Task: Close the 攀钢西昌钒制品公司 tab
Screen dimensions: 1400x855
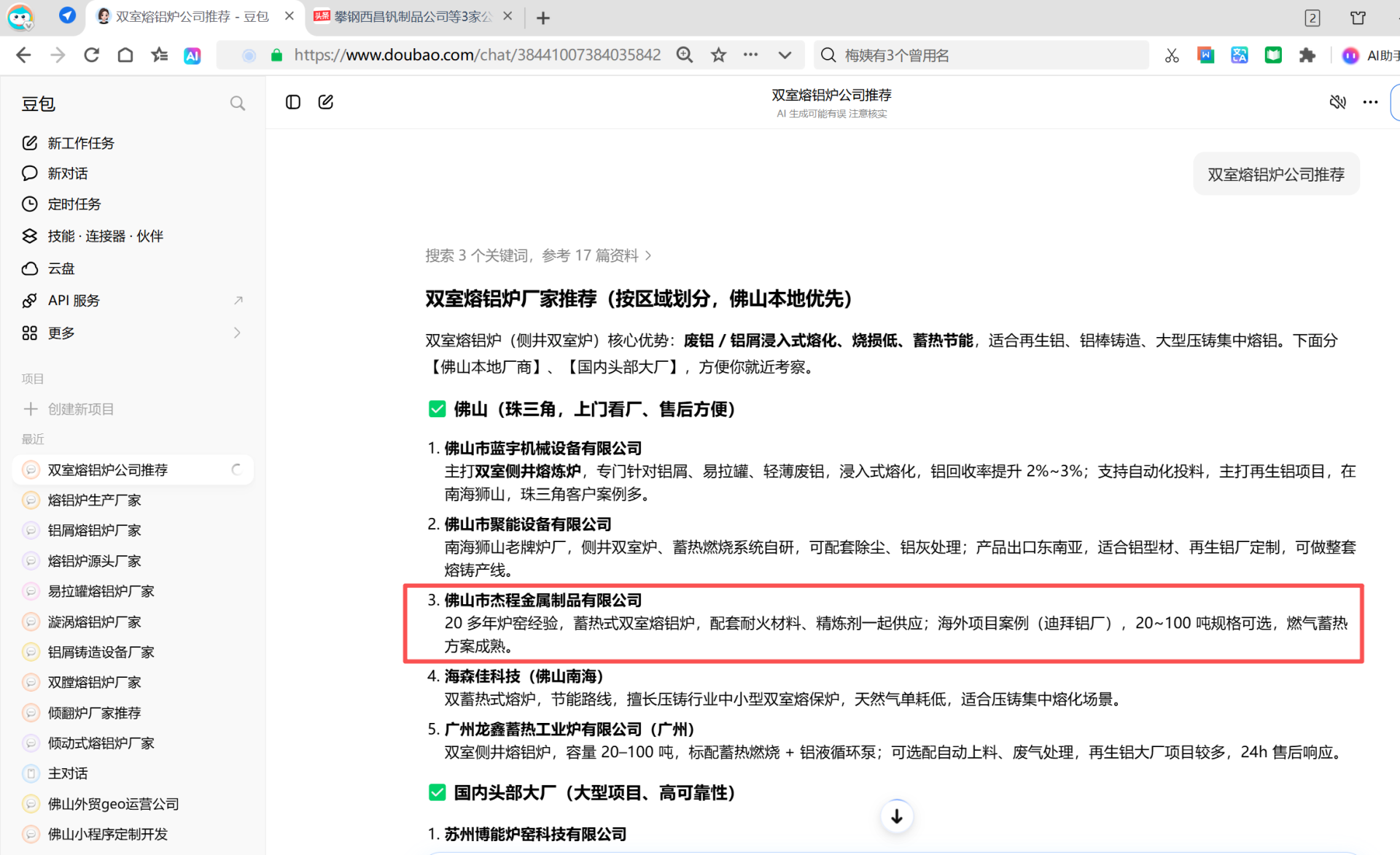Action: tap(508, 16)
